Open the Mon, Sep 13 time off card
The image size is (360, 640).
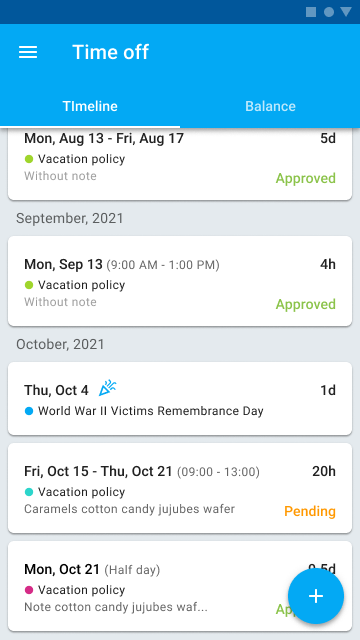point(180,281)
